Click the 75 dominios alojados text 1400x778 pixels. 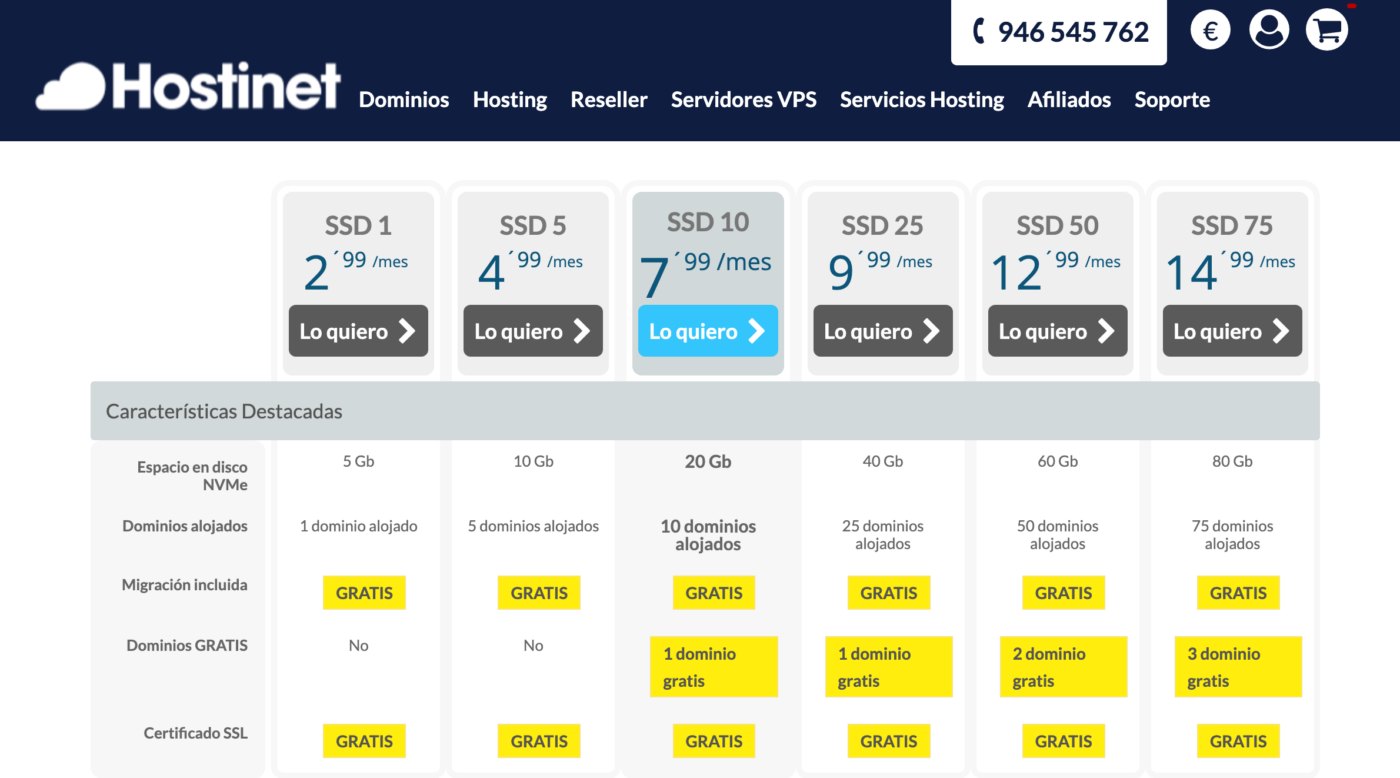(1232, 535)
